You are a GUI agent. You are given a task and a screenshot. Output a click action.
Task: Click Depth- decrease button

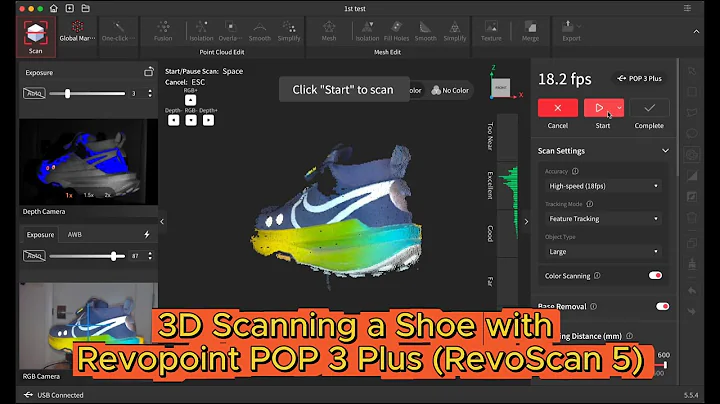174,120
